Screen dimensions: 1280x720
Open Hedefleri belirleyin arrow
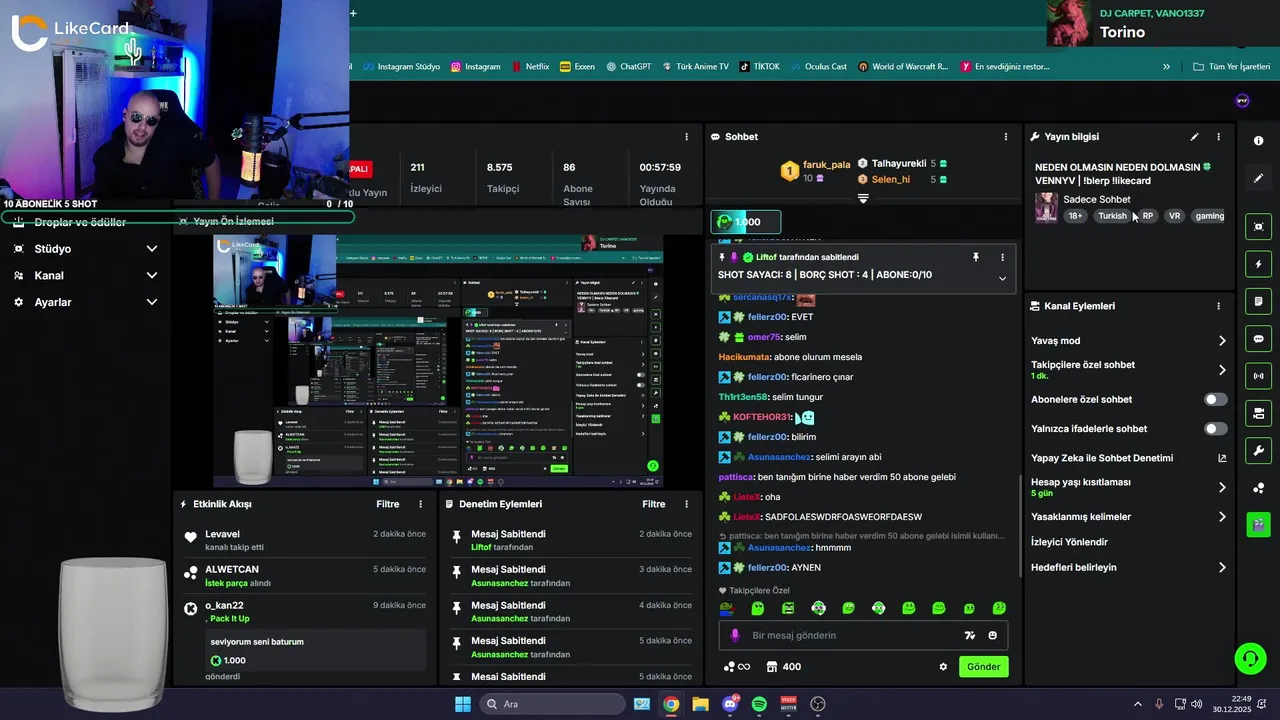1221,567
